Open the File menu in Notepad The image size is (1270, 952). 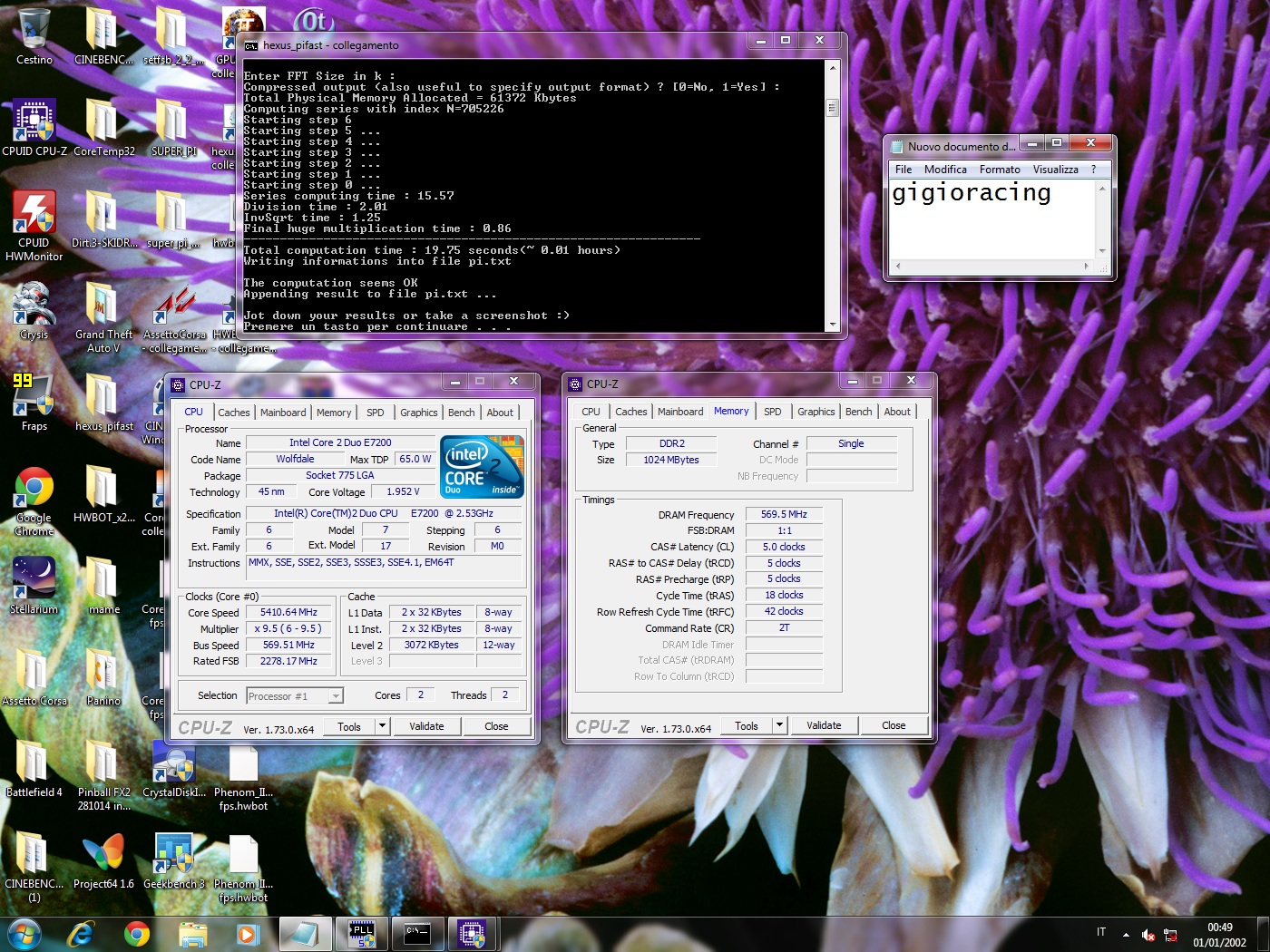coord(904,170)
